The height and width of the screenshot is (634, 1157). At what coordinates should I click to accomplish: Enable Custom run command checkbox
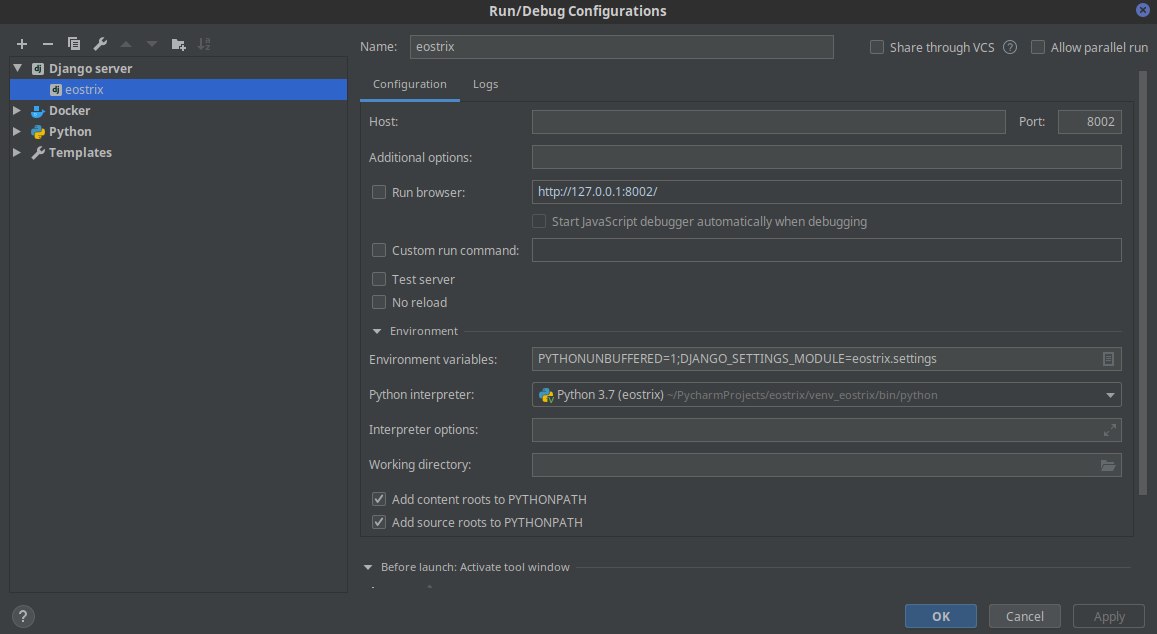(x=379, y=250)
